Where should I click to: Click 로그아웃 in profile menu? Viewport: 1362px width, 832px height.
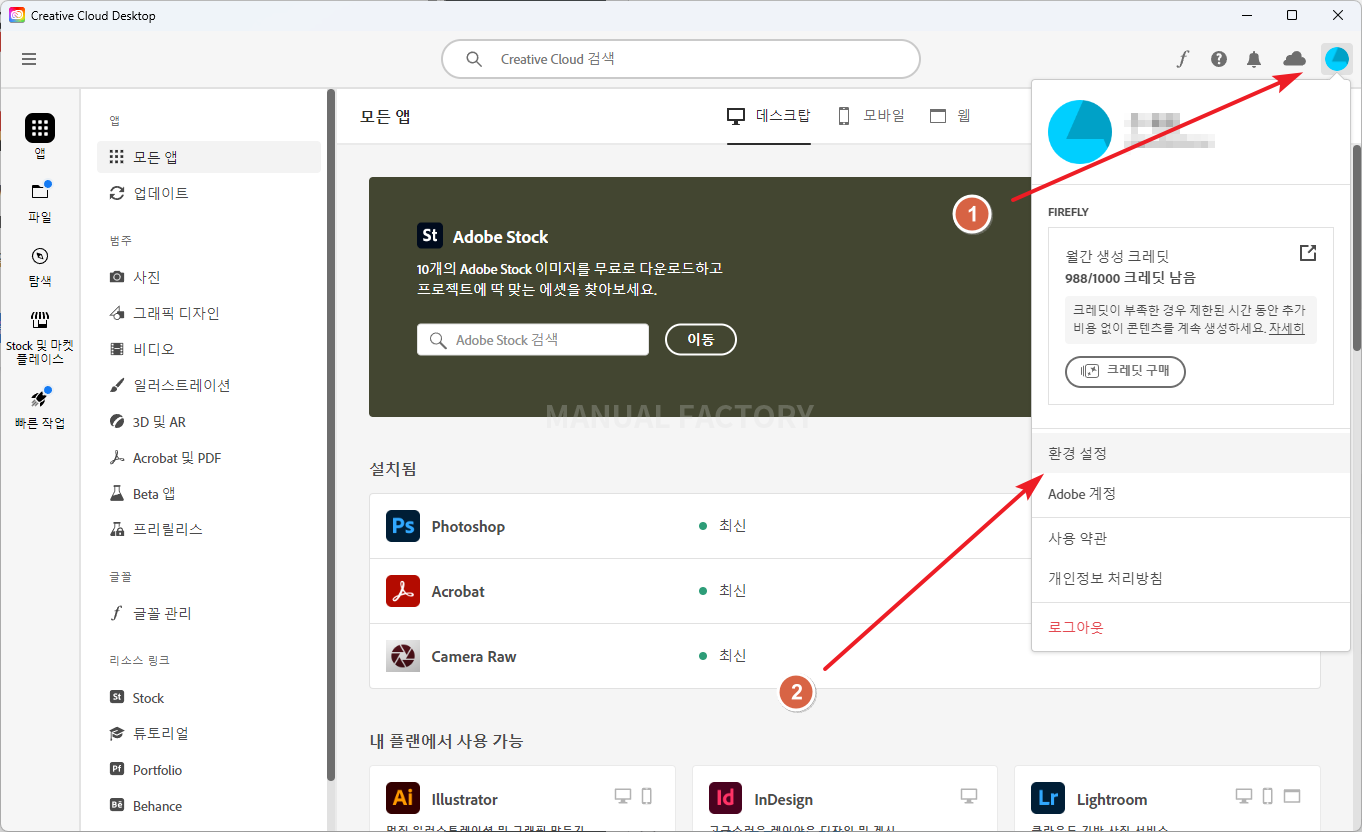point(1191,627)
